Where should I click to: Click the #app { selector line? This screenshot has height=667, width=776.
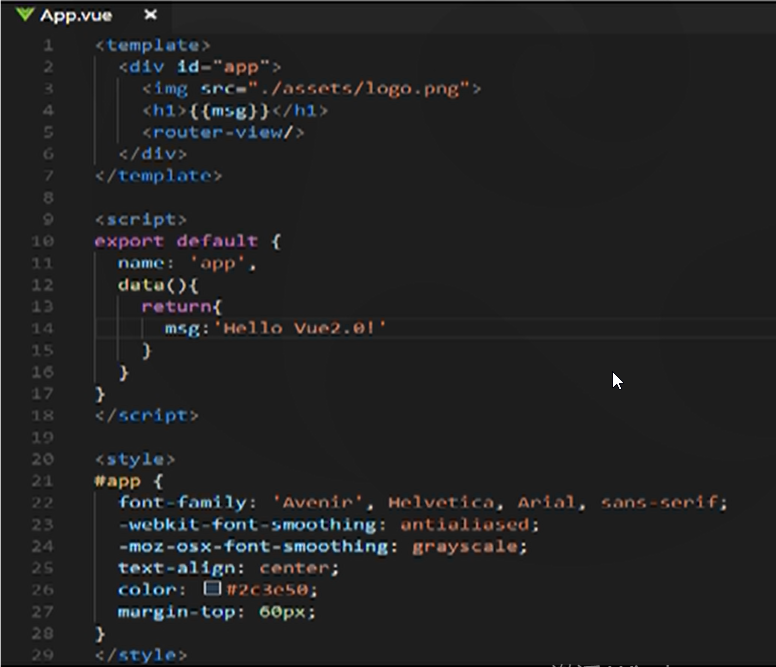coord(129,480)
